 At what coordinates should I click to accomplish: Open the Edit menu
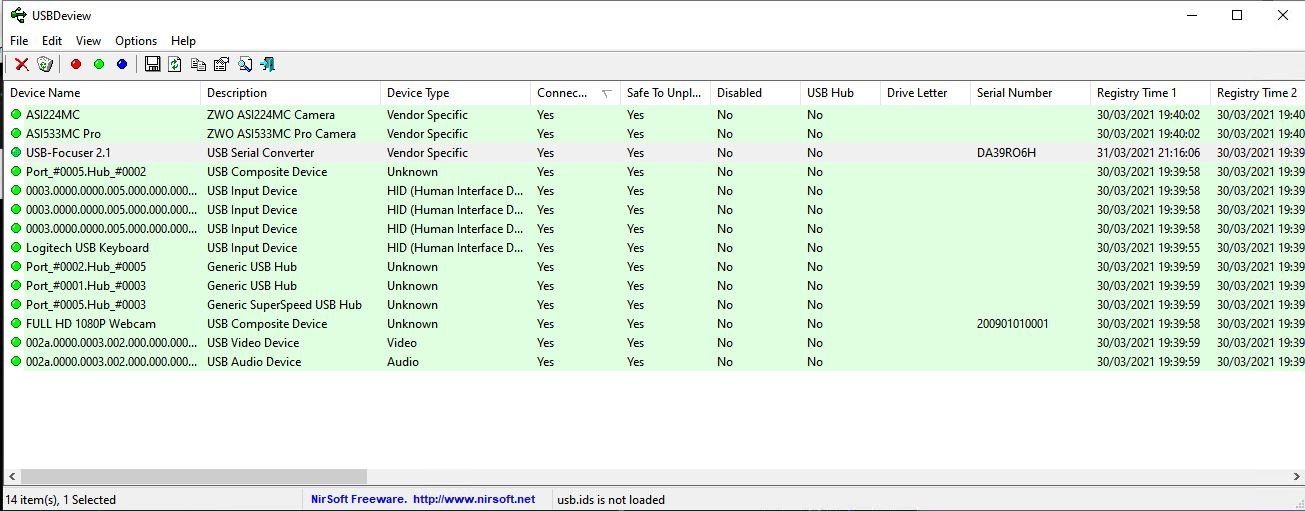(52, 41)
